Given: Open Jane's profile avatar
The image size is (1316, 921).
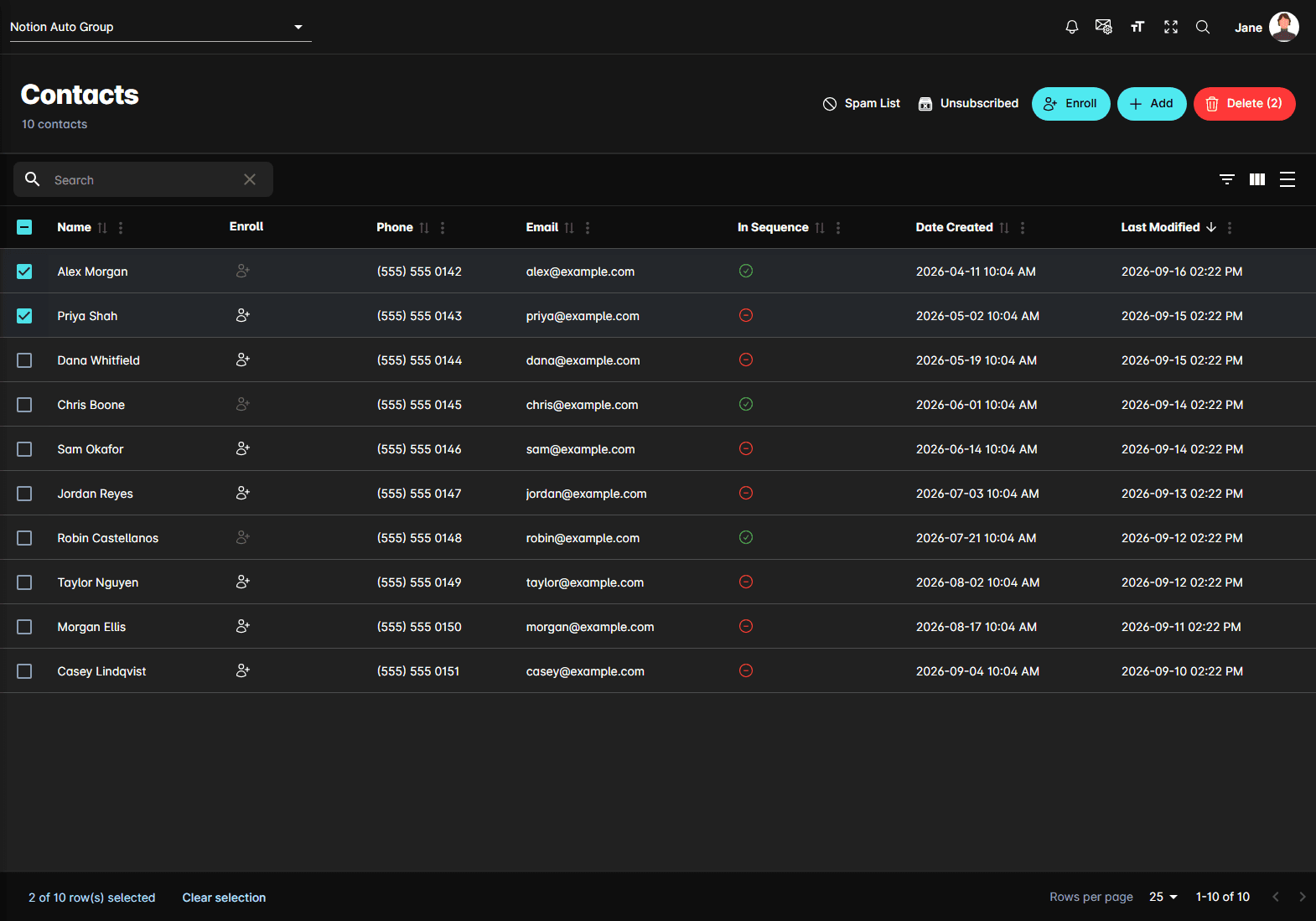Looking at the screenshot, I should click(x=1284, y=27).
